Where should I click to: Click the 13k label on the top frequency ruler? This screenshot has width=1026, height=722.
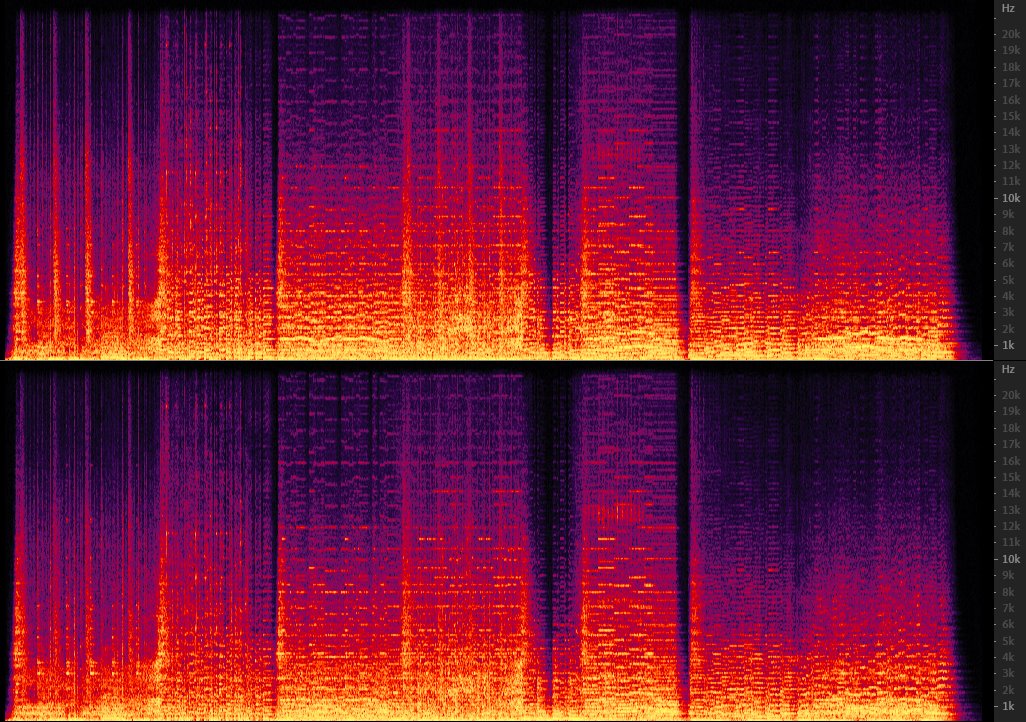(x=1008, y=149)
